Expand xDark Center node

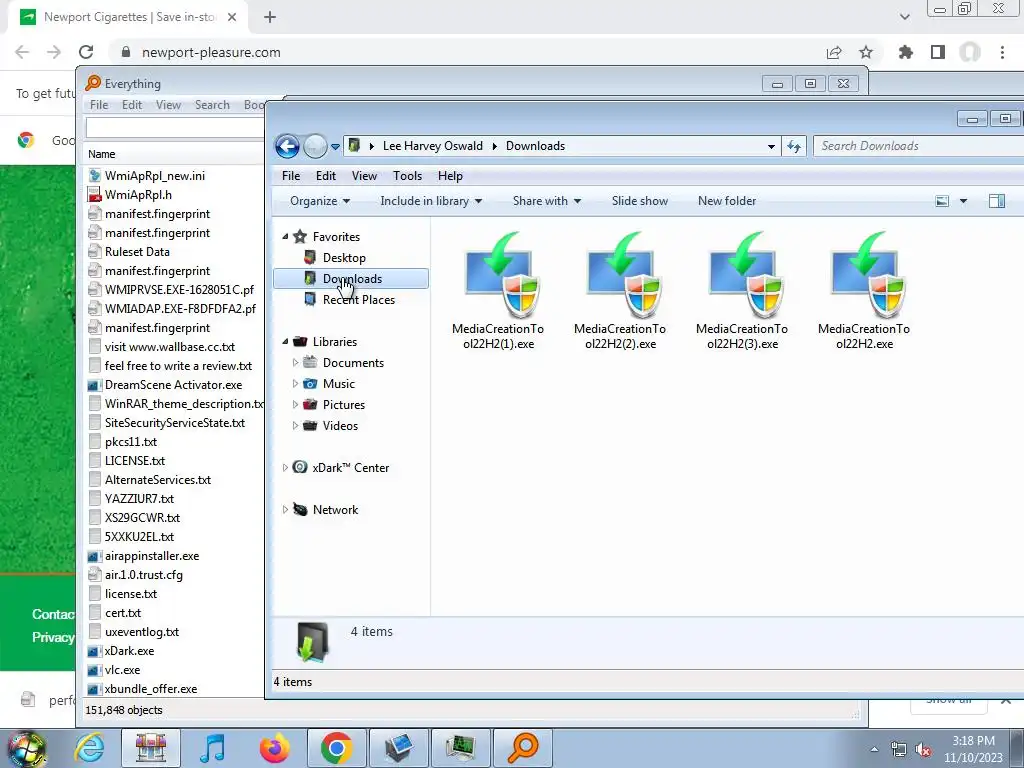pos(285,468)
